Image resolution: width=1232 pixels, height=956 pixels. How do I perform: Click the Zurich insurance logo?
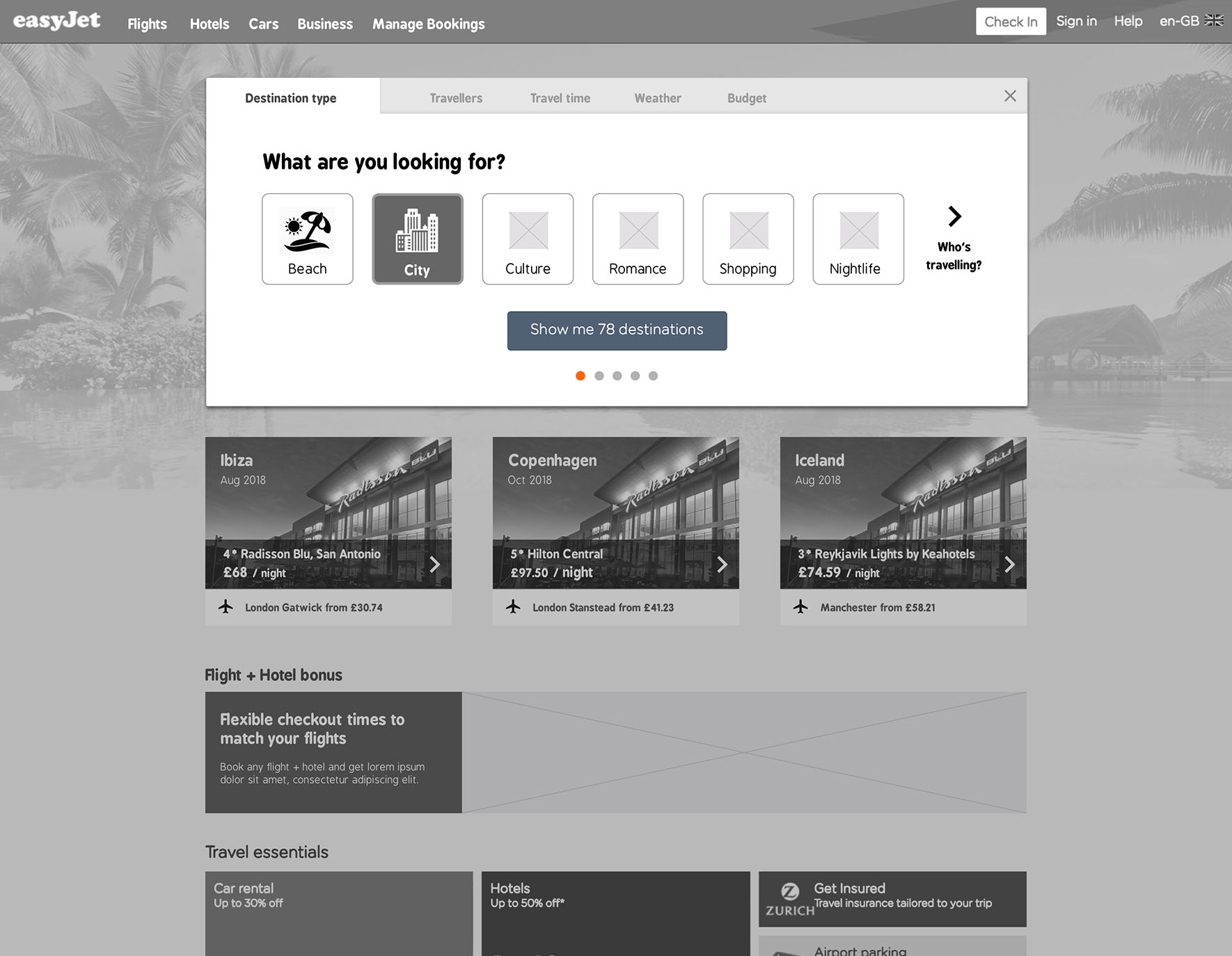(790, 899)
